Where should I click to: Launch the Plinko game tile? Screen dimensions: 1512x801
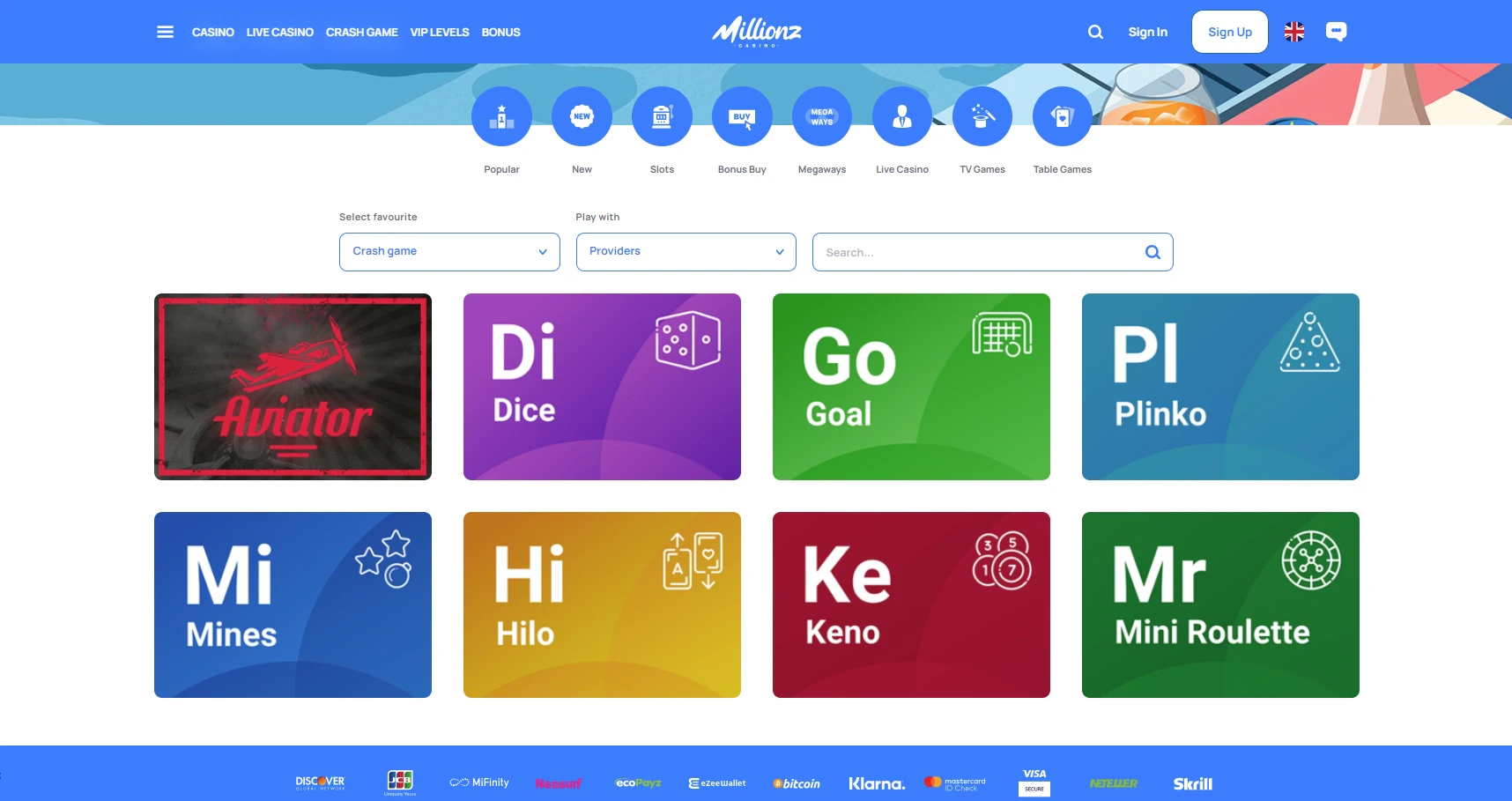coord(1220,387)
